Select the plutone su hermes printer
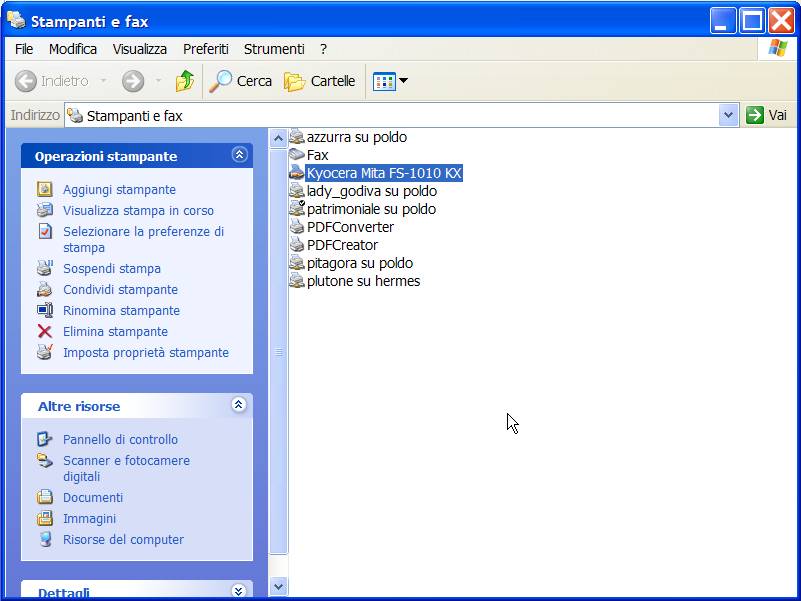801x601 pixels. point(355,281)
